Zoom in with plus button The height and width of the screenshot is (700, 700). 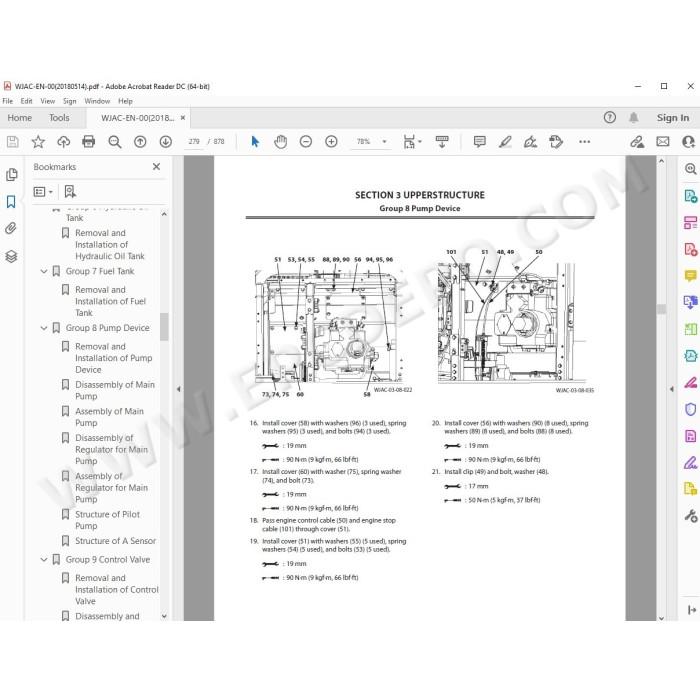click(331, 142)
